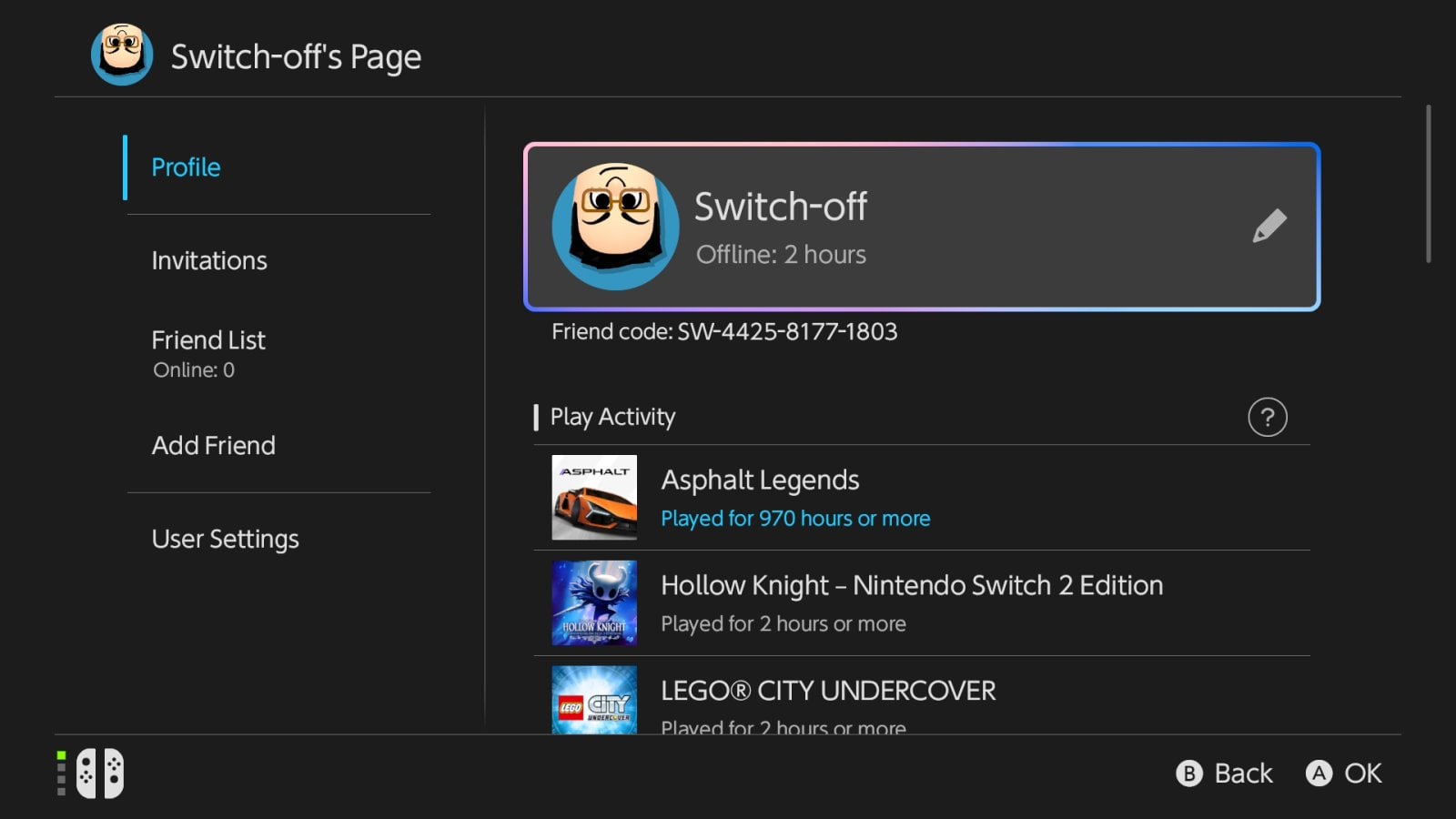Click the A button OK icon

point(1319,773)
